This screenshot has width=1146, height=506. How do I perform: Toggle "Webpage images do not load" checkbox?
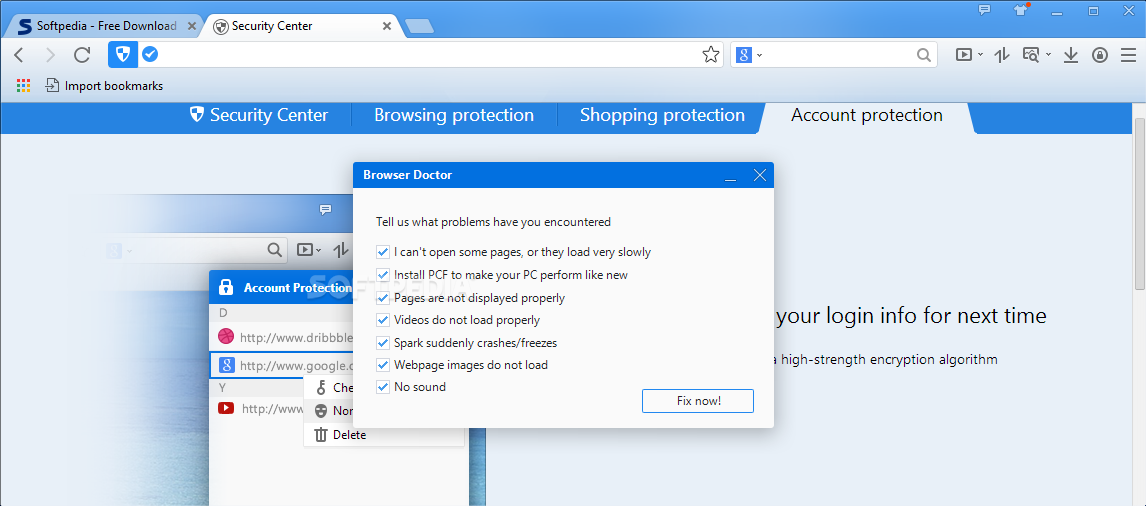pos(382,364)
